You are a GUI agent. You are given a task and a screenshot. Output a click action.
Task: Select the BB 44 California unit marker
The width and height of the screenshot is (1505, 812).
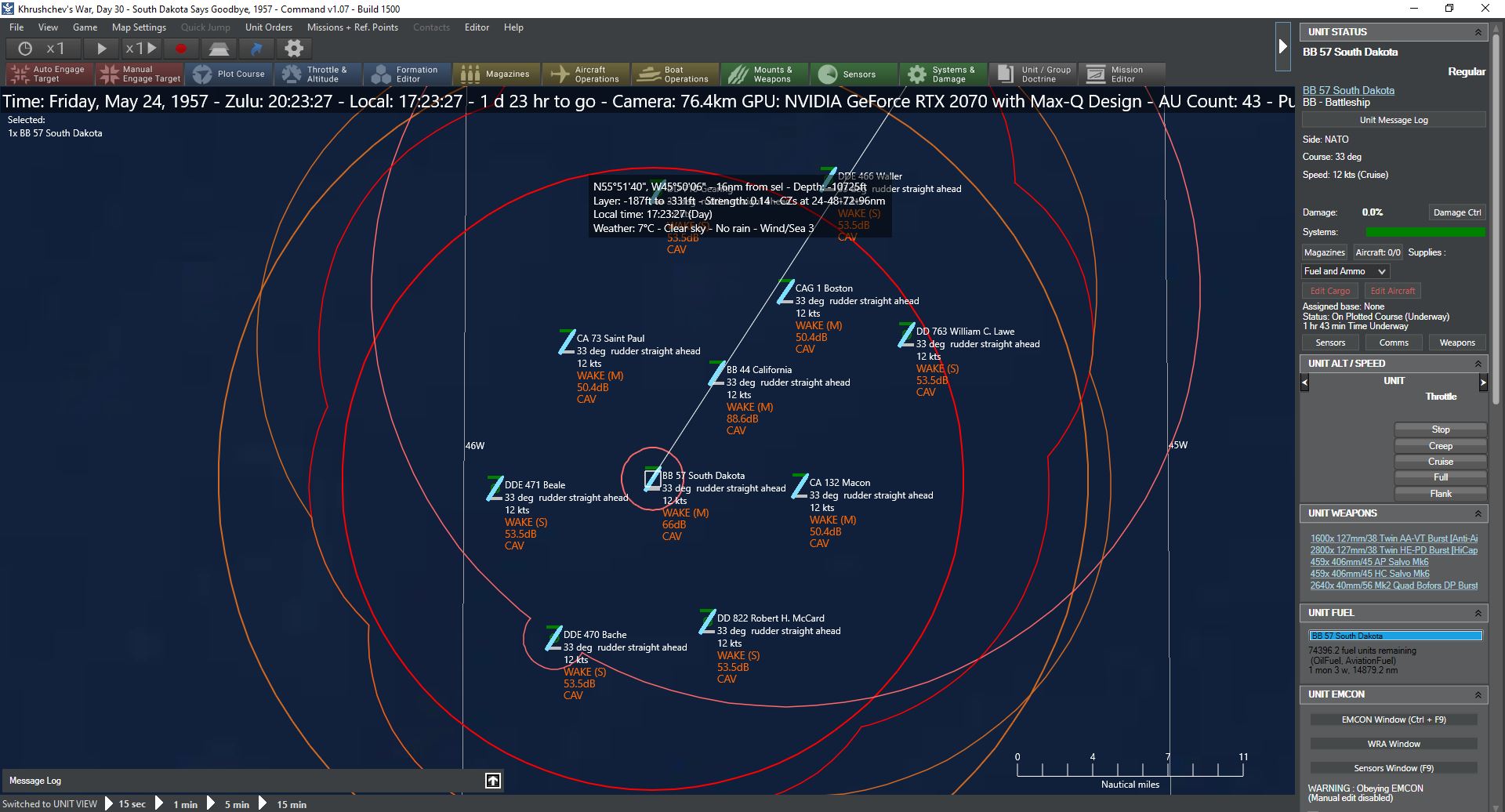716,373
